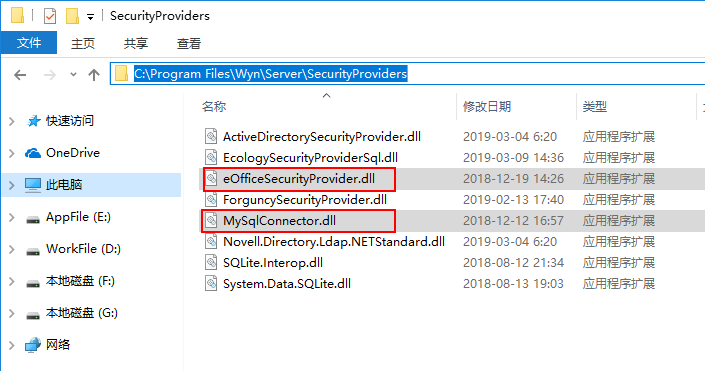Screen dimensions: 705x371
Task: Switch to the 查看 ribbon tab
Action: (189, 44)
